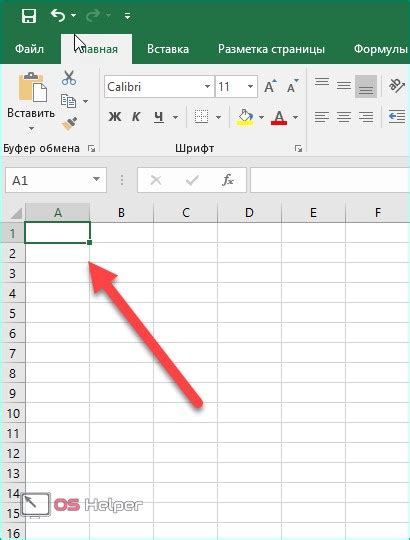
Task: Click the fx Insert Function icon
Action: click(x=228, y=180)
